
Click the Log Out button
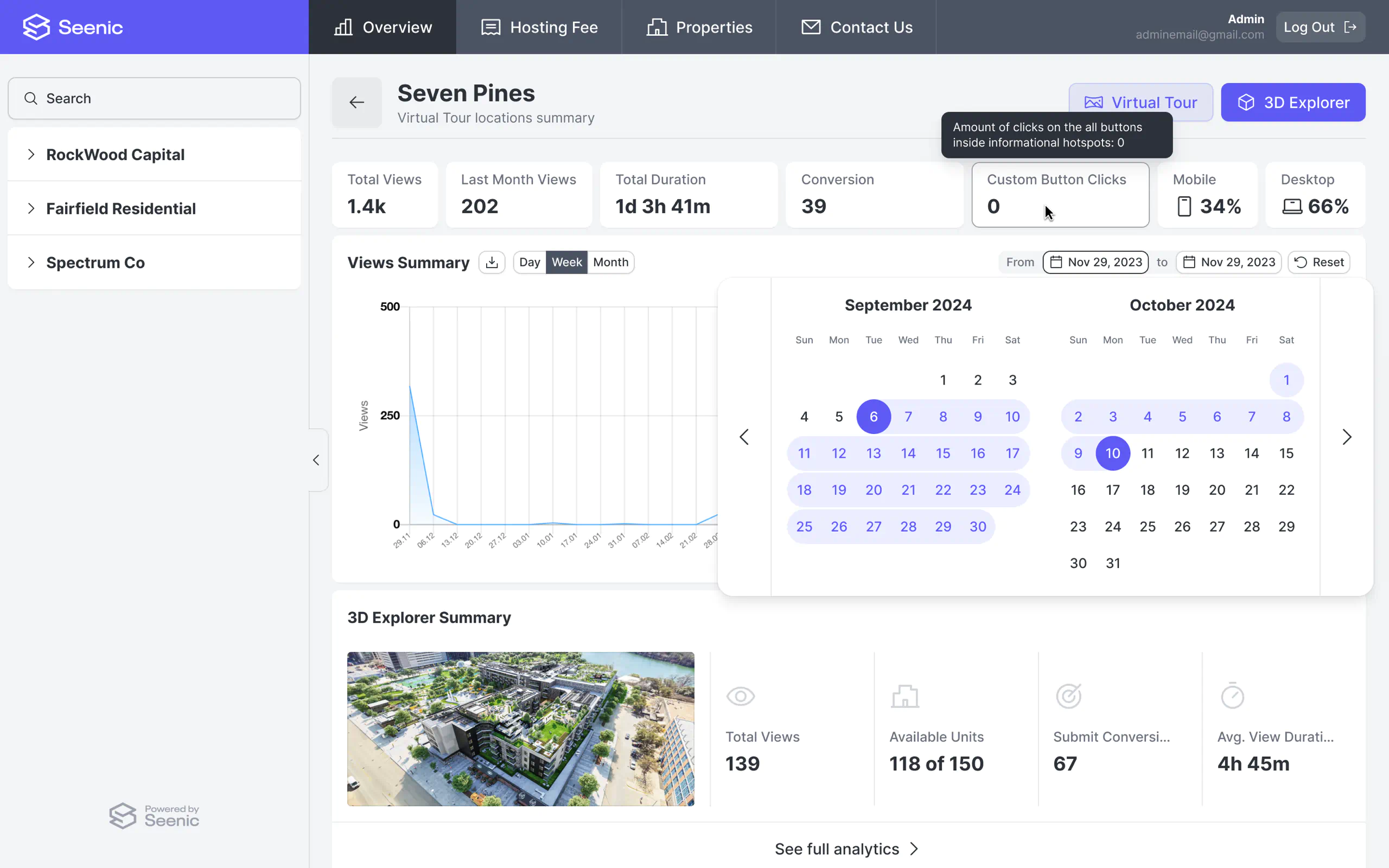coord(1320,27)
